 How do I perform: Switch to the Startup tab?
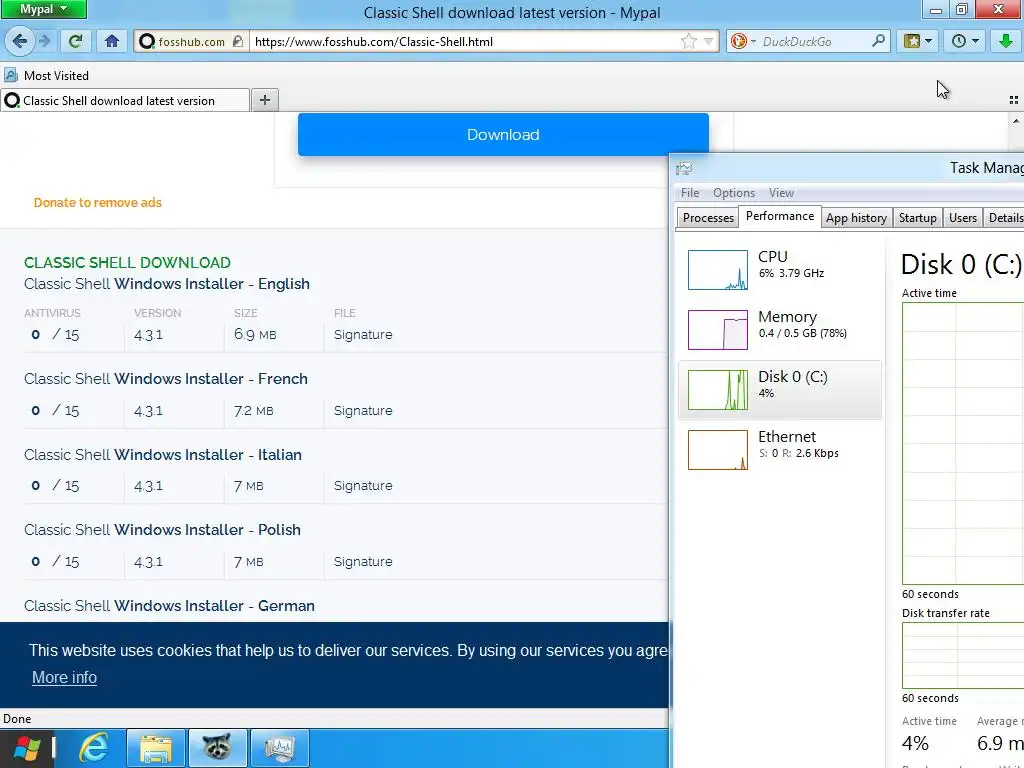point(917,218)
